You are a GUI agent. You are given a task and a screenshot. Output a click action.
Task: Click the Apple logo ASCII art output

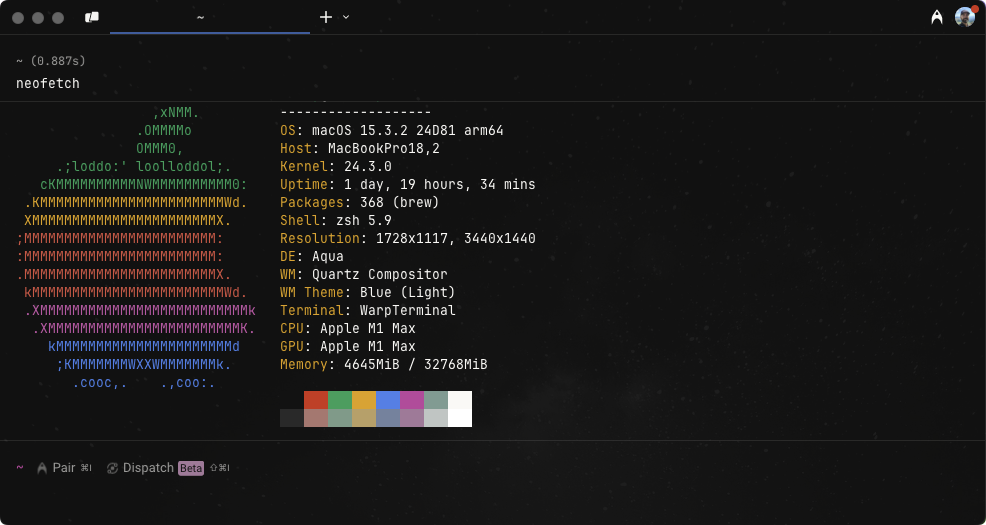(x=136, y=248)
